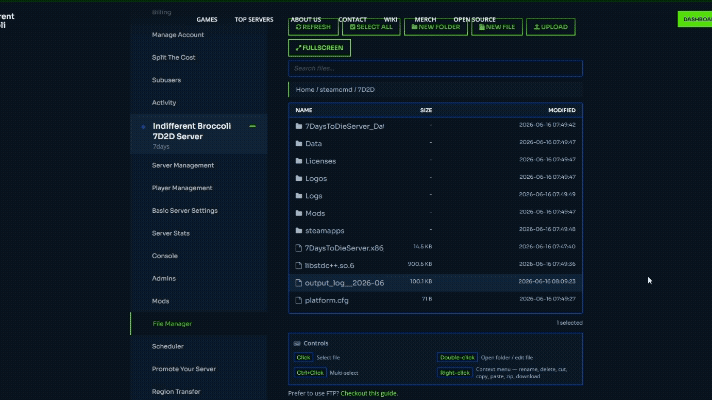Click file icon of 7DaysToDieServer.x86
The image size is (712, 400).
tap(298, 248)
